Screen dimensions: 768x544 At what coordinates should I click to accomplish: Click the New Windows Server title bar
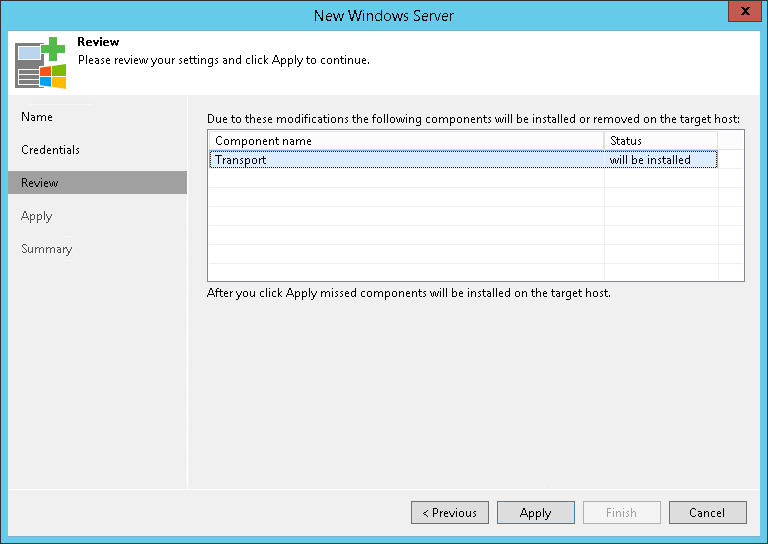tap(384, 15)
